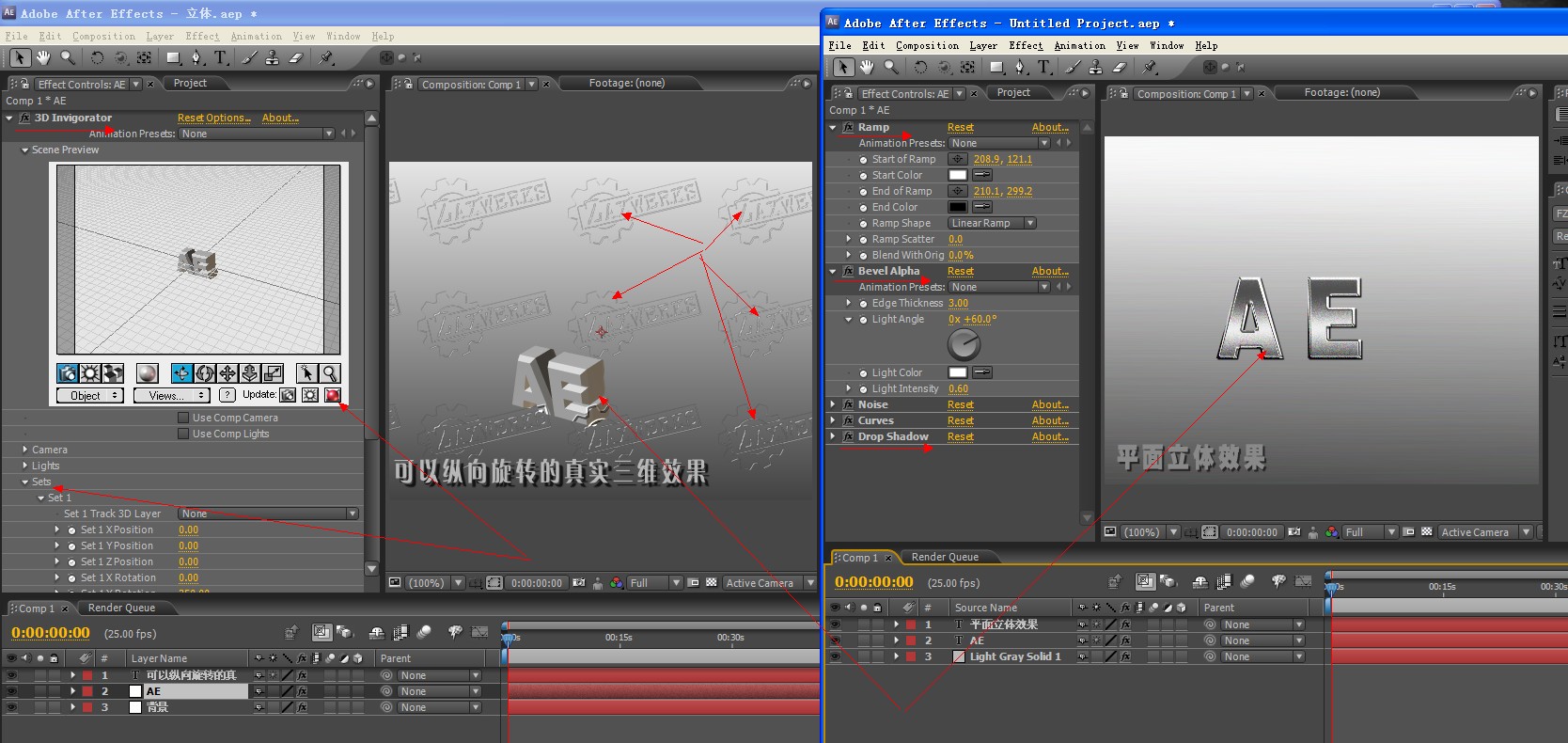Hide Light Gray Solid 1 layer visibility
The width and height of the screenshot is (1568, 743).
click(834, 656)
